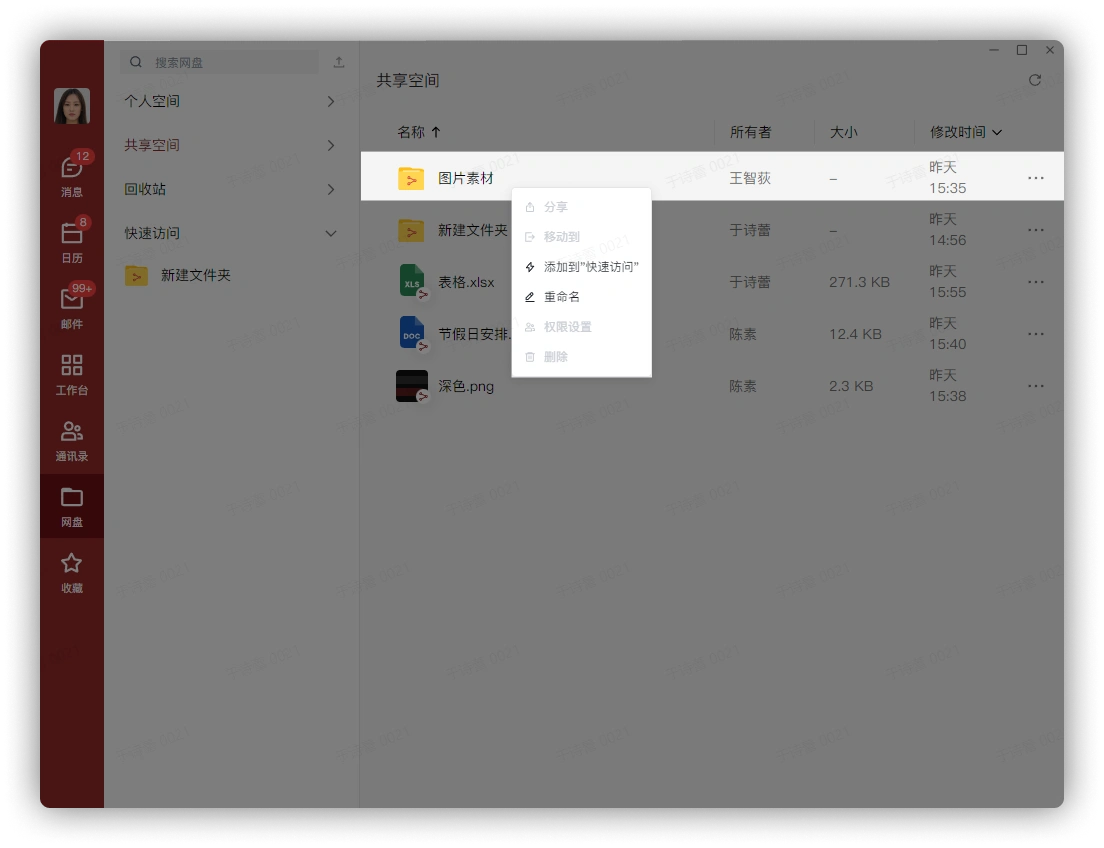Click size 12.4 KB cell
1104x848 pixels.
point(855,335)
